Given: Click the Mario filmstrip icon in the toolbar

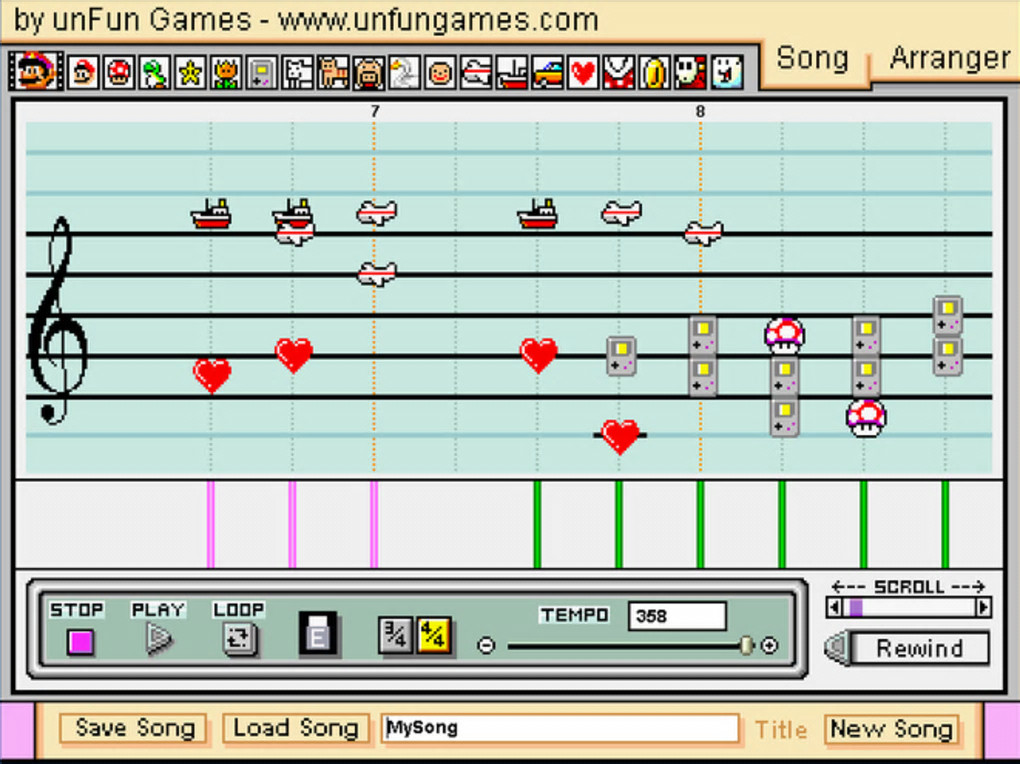Looking at the screenshot, I should click(36, 71).
